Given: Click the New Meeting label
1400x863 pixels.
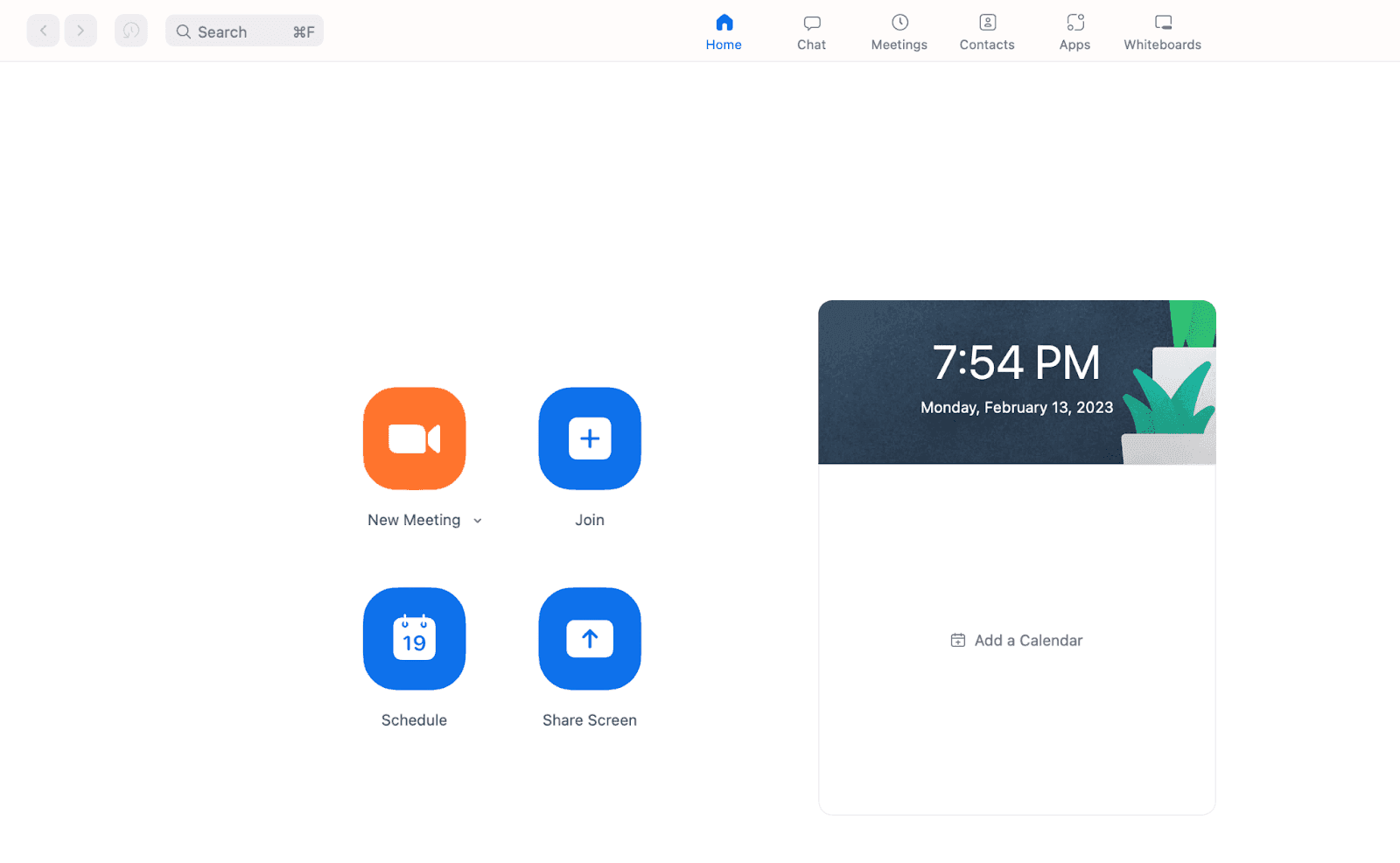Looking at the screenshot, I should point(414,520).
